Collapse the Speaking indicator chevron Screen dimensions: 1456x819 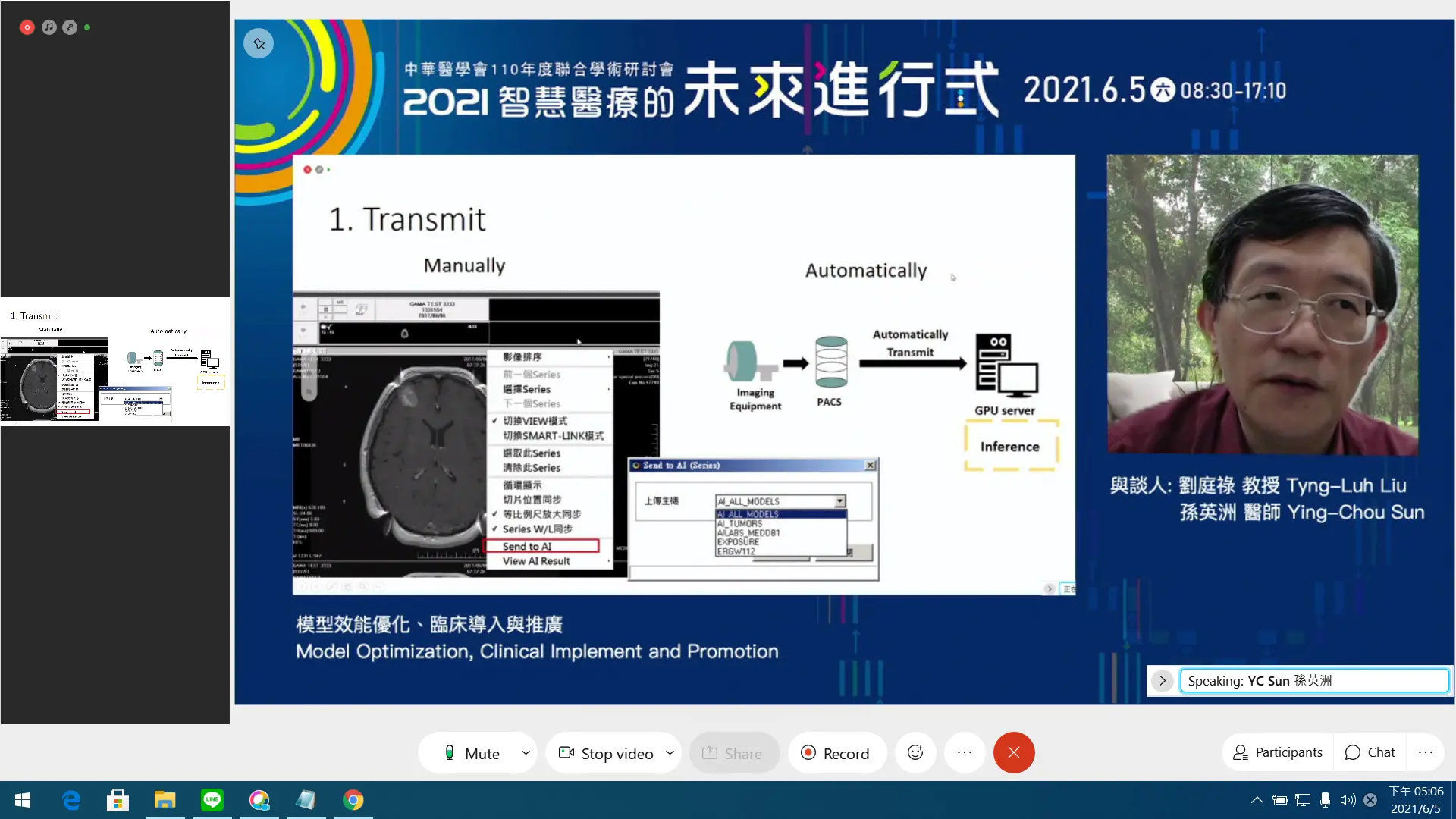point(1162,680)
